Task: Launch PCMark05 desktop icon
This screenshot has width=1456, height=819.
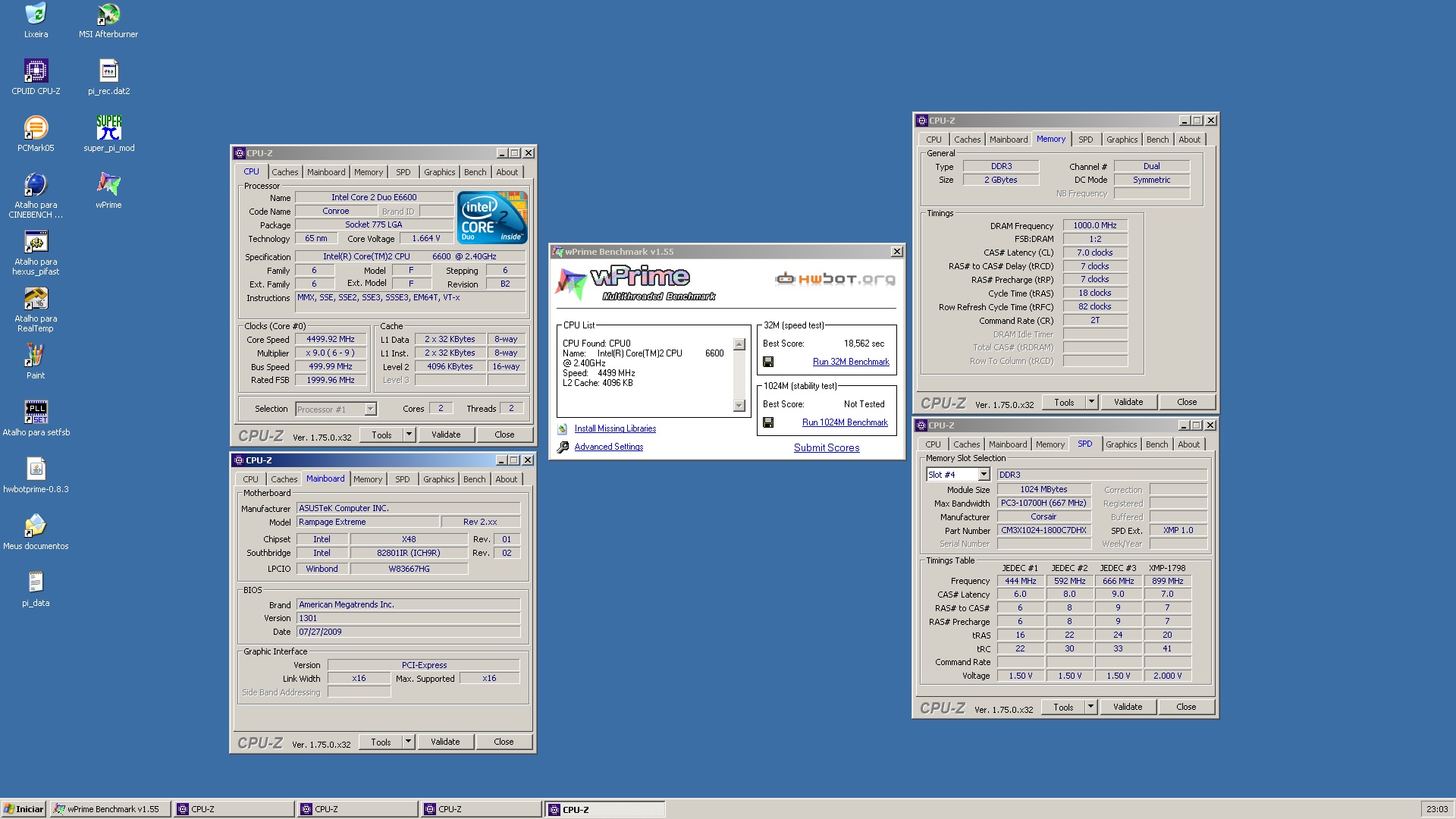Action: point(36,128)
